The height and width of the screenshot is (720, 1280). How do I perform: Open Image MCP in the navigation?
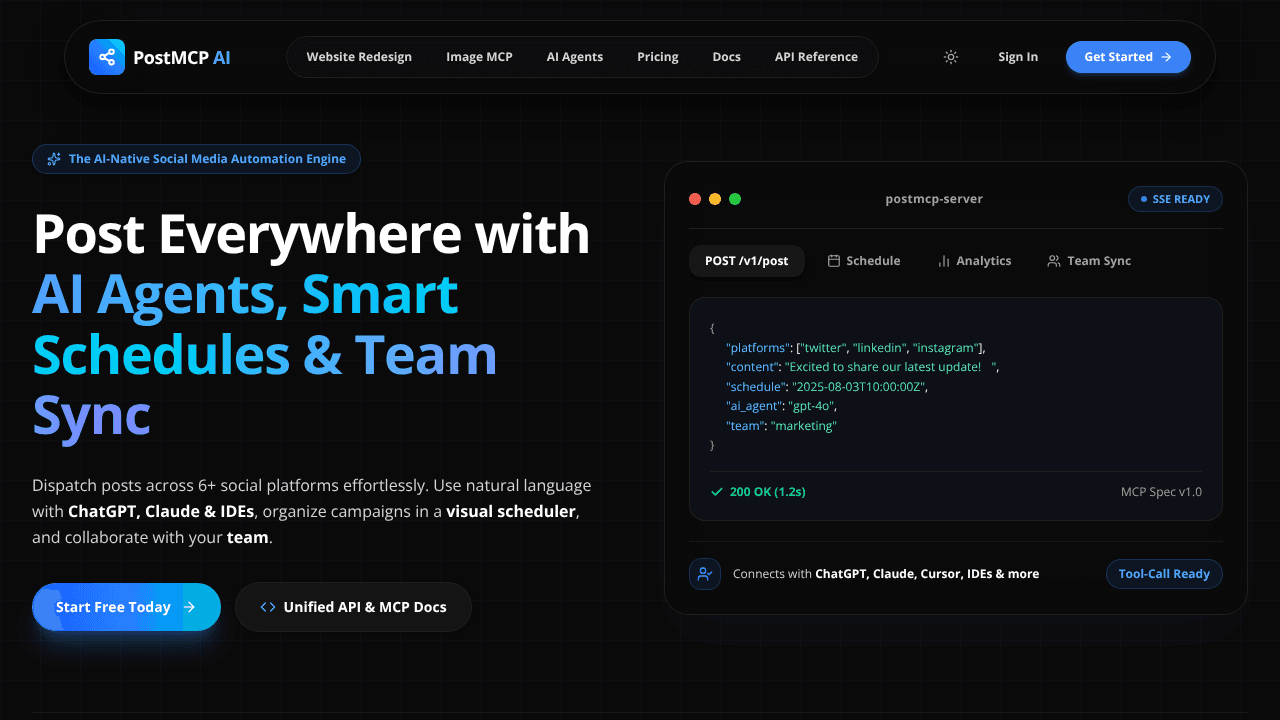(479, 57)
